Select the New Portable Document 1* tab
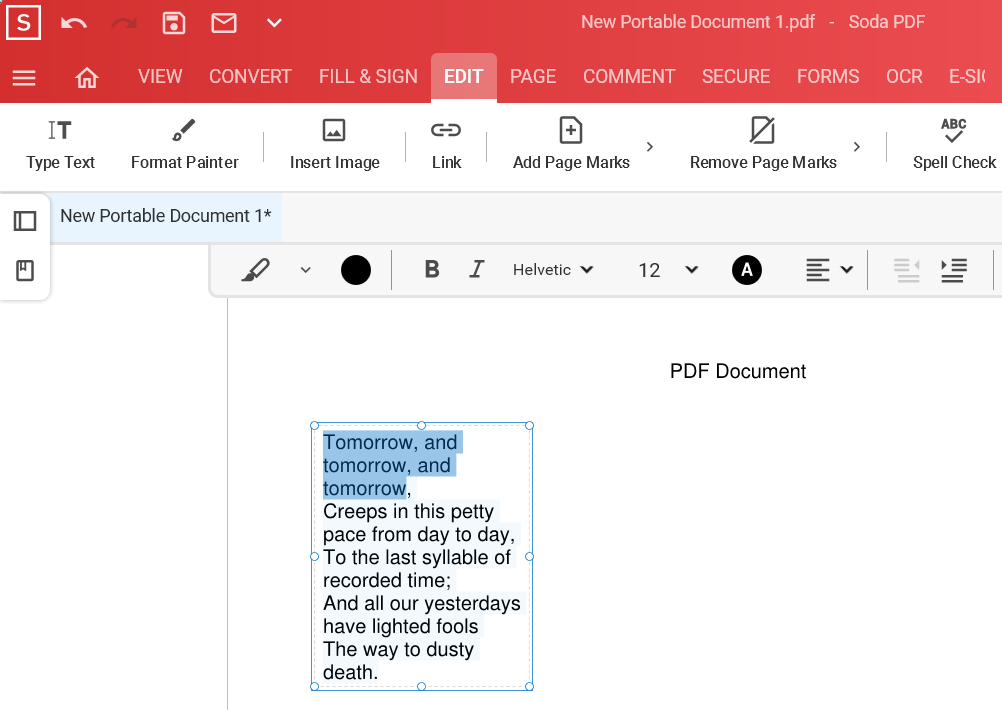 click(x=166, y=216)
